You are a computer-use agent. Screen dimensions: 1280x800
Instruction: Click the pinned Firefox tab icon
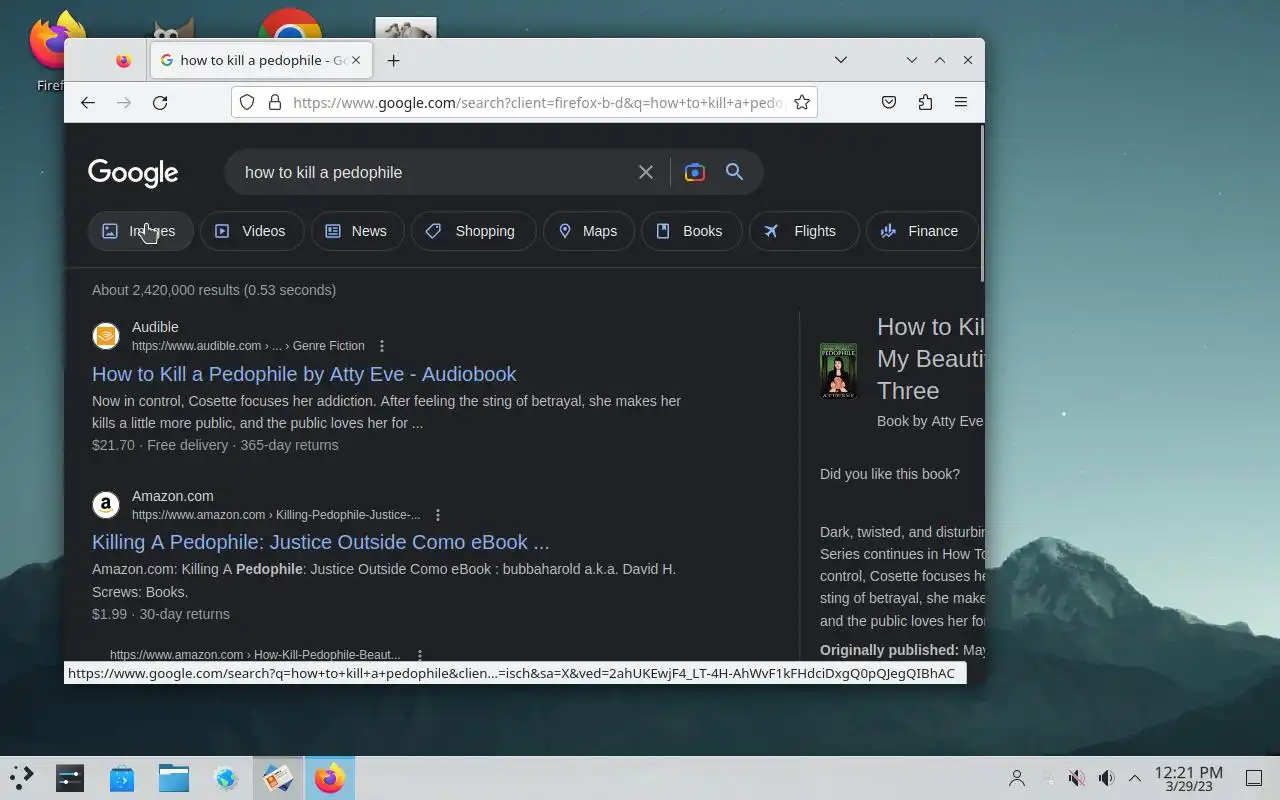[x=124, y=61]
